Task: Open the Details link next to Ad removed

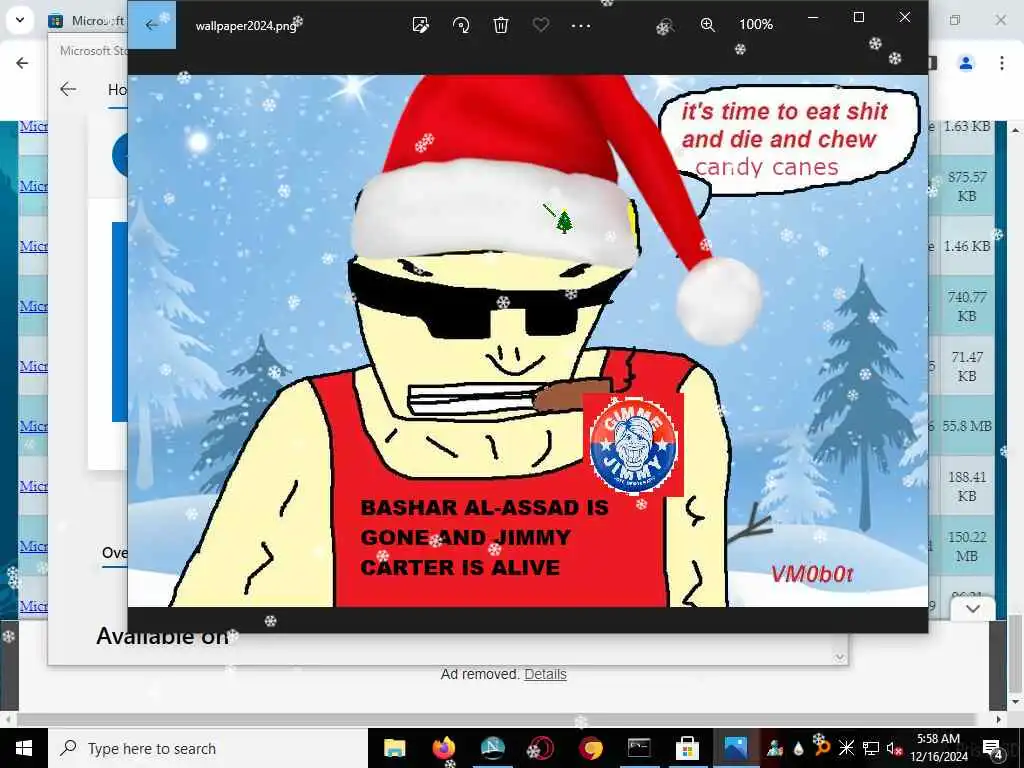Action: (x=545, y=674)
